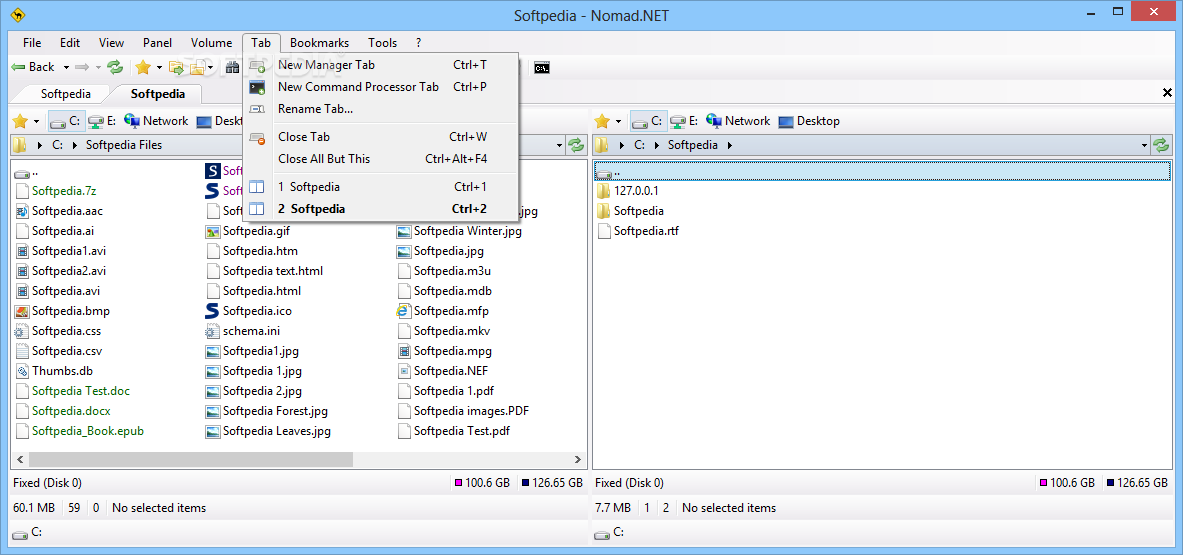This screenshot has height=555, width=1183.
Task: Click the main toolbar Refresh icon
Action: pos(115,67)
